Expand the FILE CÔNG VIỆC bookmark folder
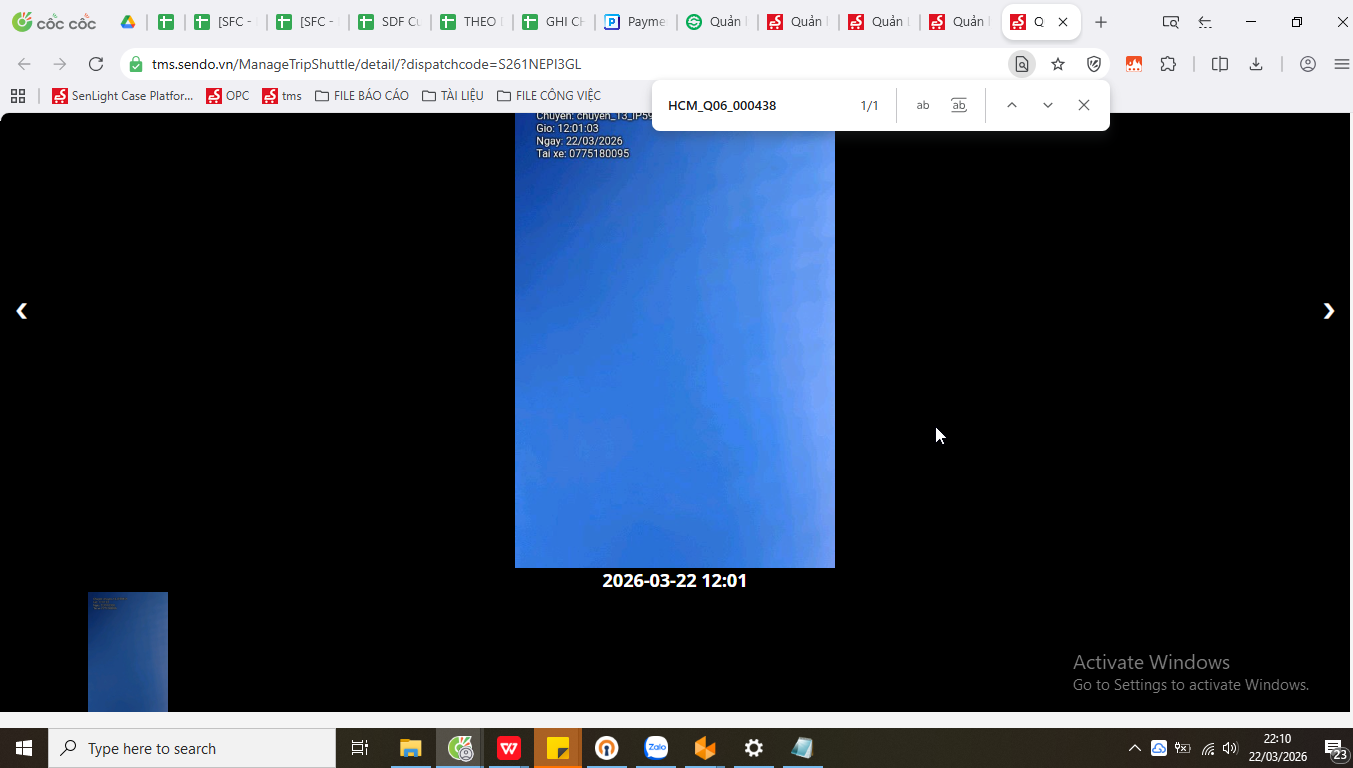 (x=549, y=96)
